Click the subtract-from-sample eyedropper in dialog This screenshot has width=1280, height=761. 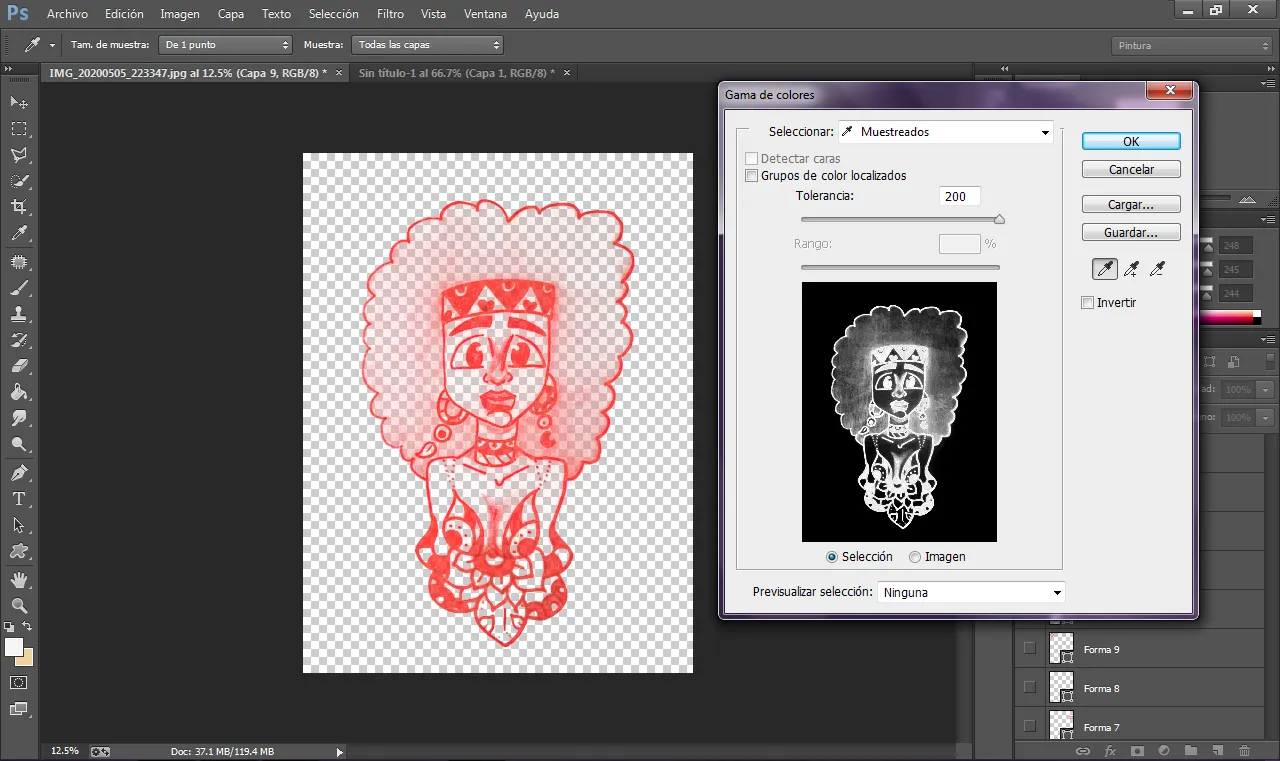(1157, 268)
